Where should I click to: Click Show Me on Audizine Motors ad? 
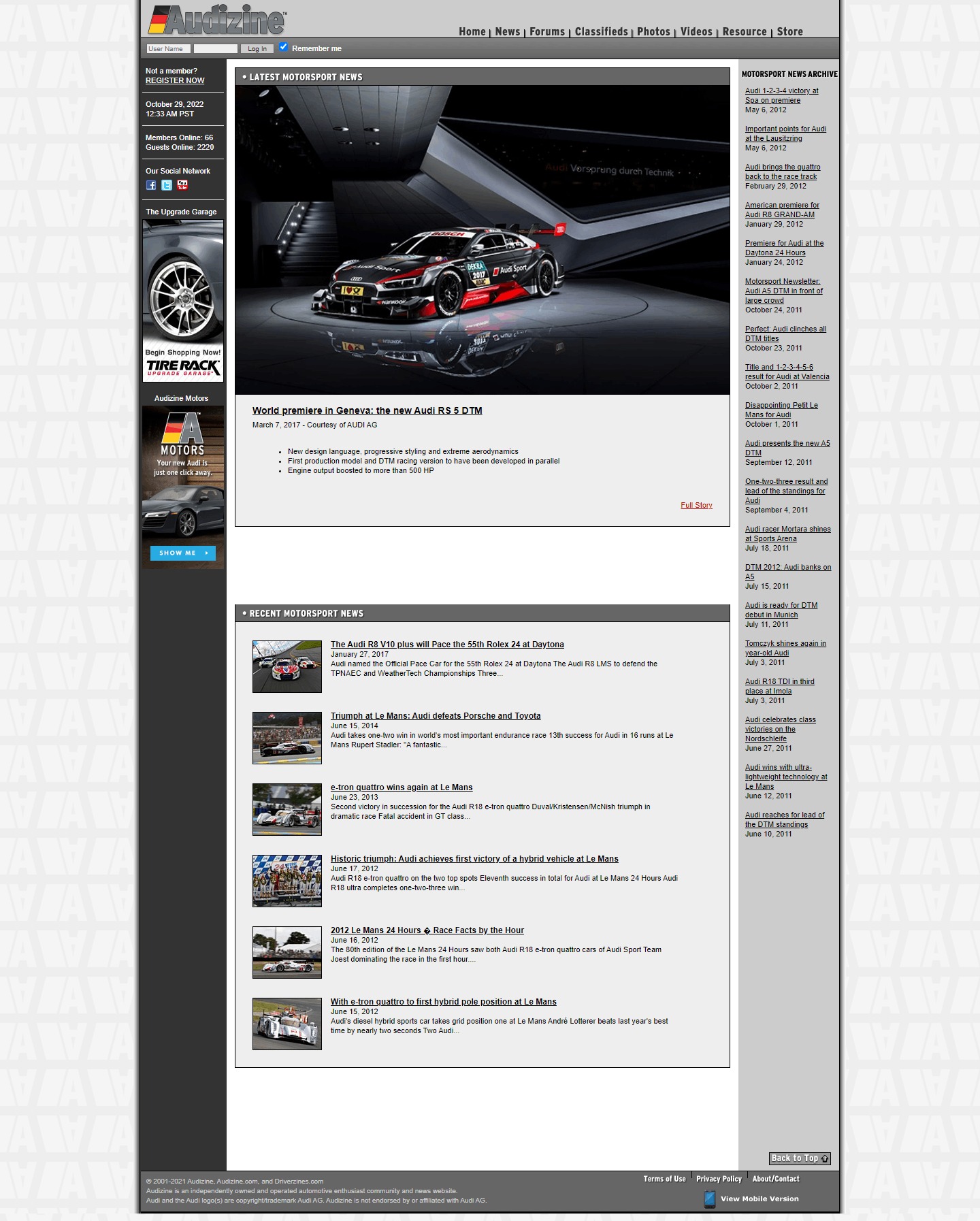(182, 553)
